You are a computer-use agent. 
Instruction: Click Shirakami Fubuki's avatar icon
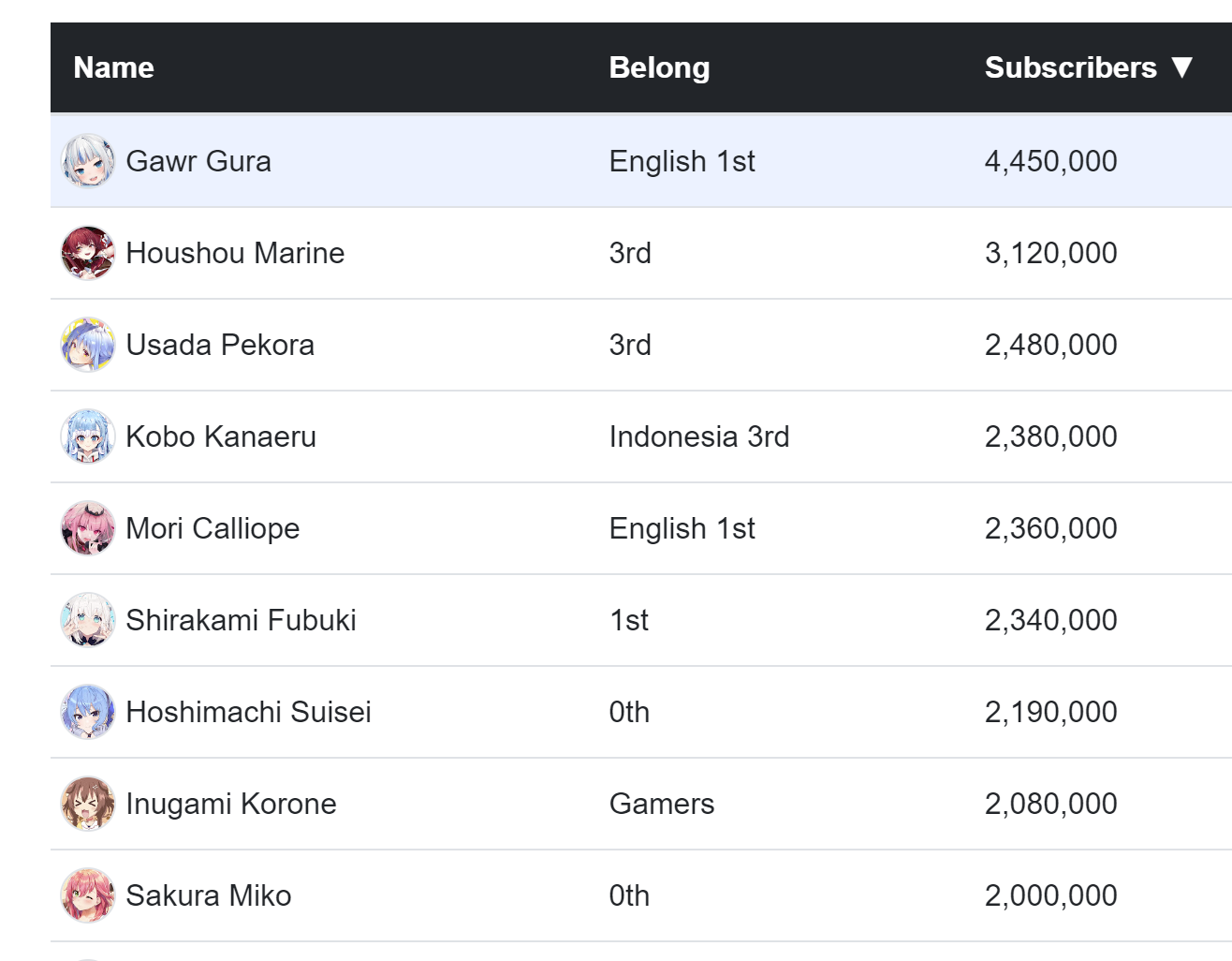[88, 620]
